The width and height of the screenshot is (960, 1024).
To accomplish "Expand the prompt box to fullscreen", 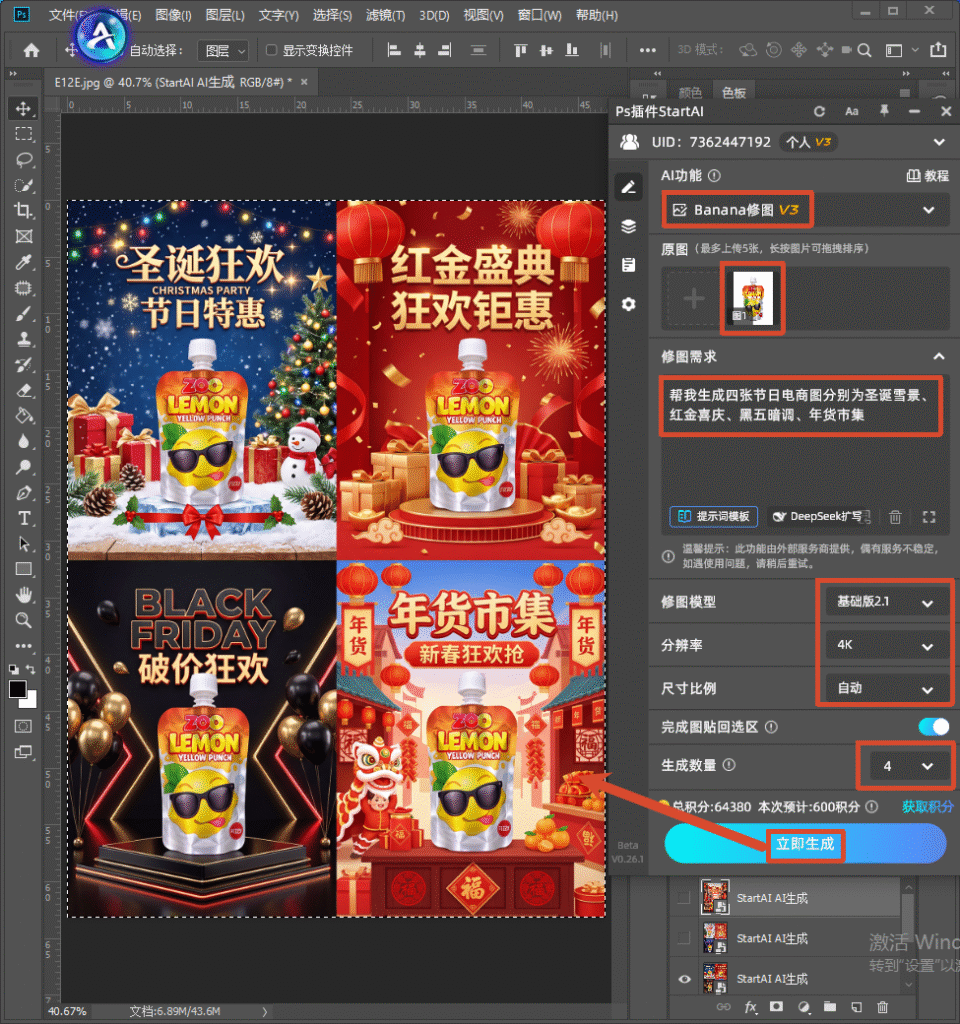I will tap(929, 517).
